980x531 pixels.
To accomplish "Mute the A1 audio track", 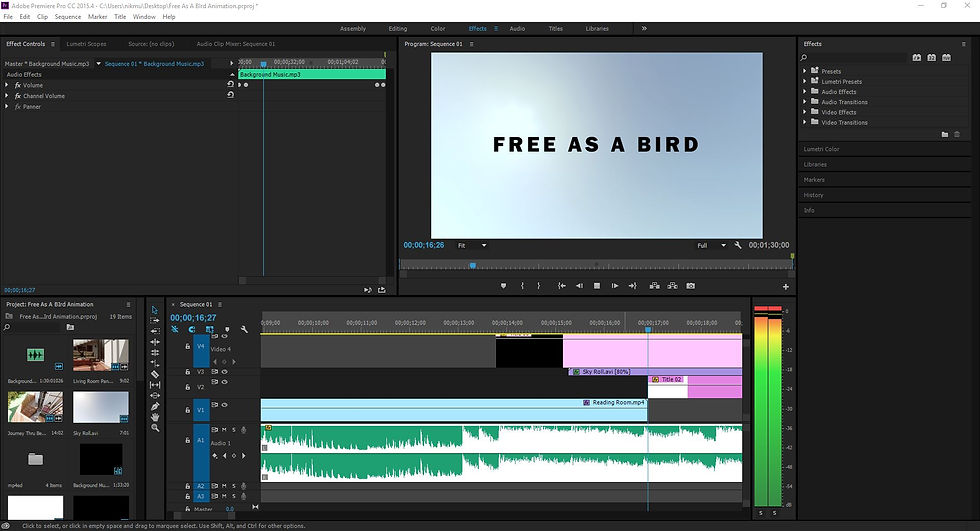I will tap(224, 430).
